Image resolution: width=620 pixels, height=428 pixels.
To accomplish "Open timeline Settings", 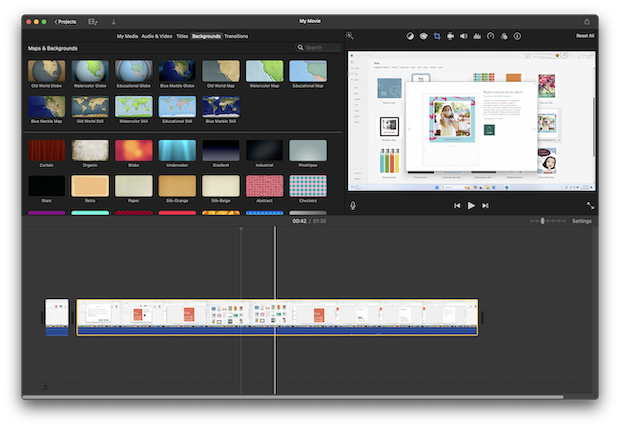I will (581, 221).
